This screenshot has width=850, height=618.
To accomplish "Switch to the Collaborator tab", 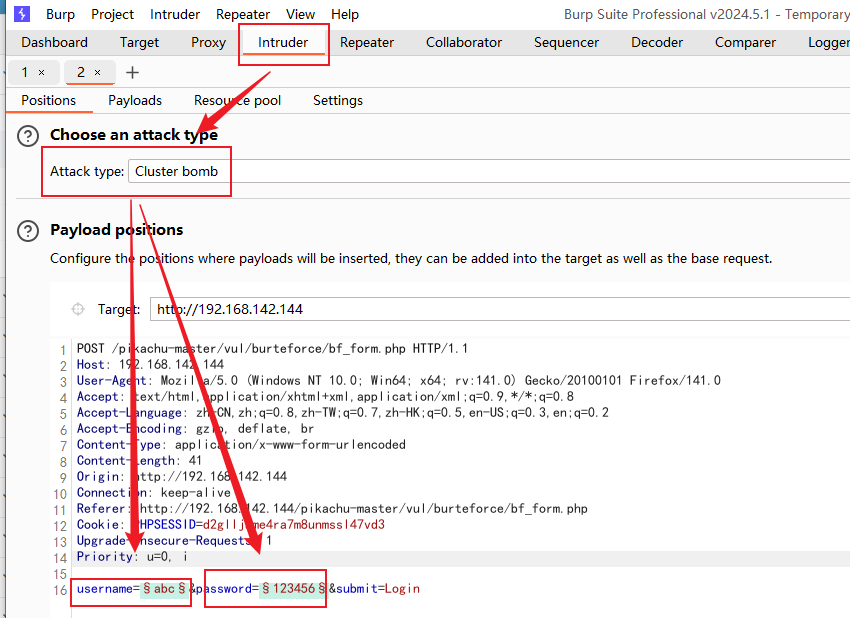I will click(464, 42).
